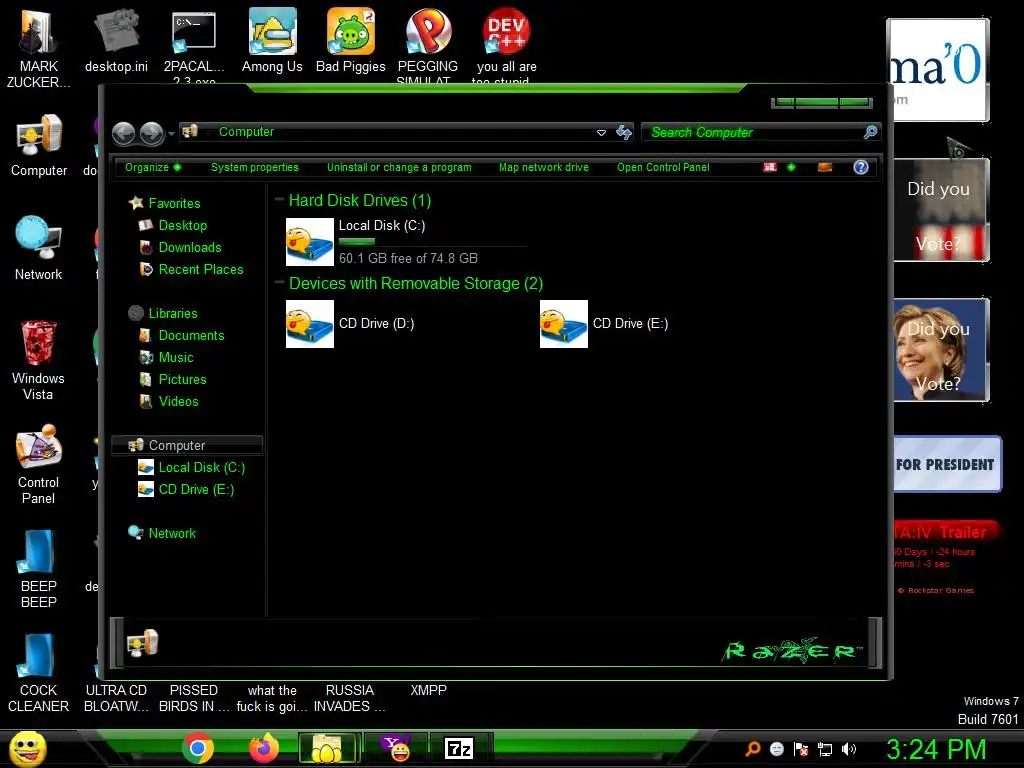Open 7-Zip taskbar button

point(460,748)
